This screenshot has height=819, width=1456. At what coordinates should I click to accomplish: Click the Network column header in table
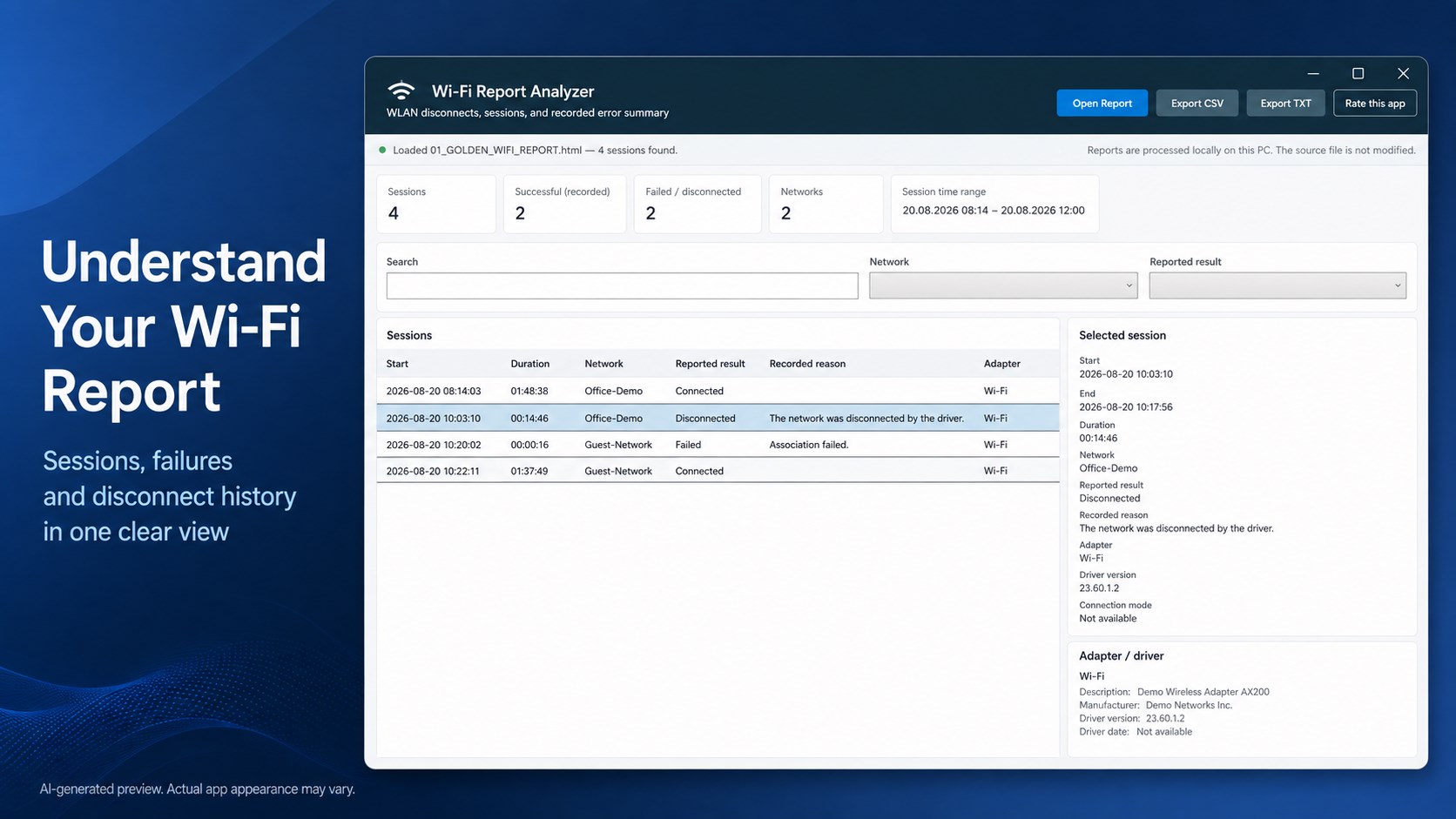click(x=603, y=364)
